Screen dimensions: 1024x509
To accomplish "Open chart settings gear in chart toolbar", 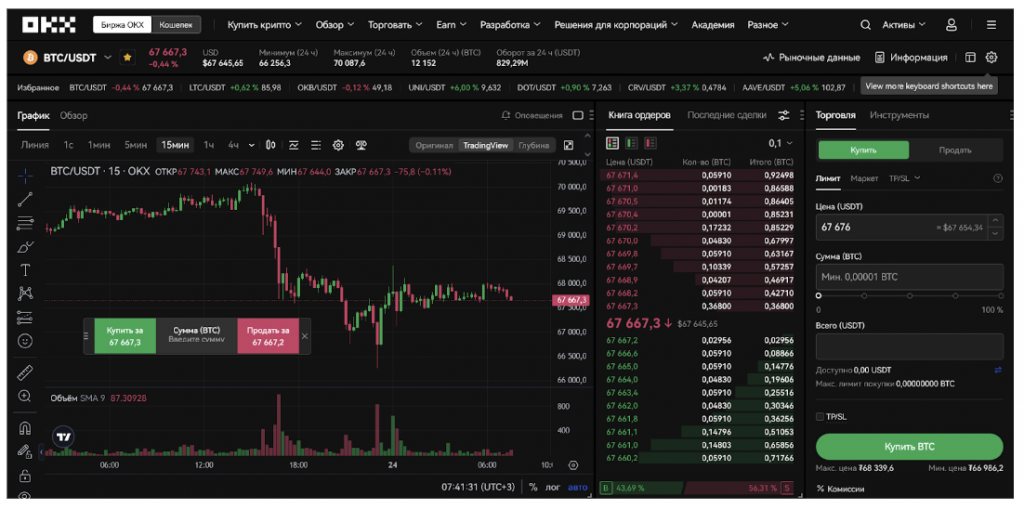I will pos(338,145).
